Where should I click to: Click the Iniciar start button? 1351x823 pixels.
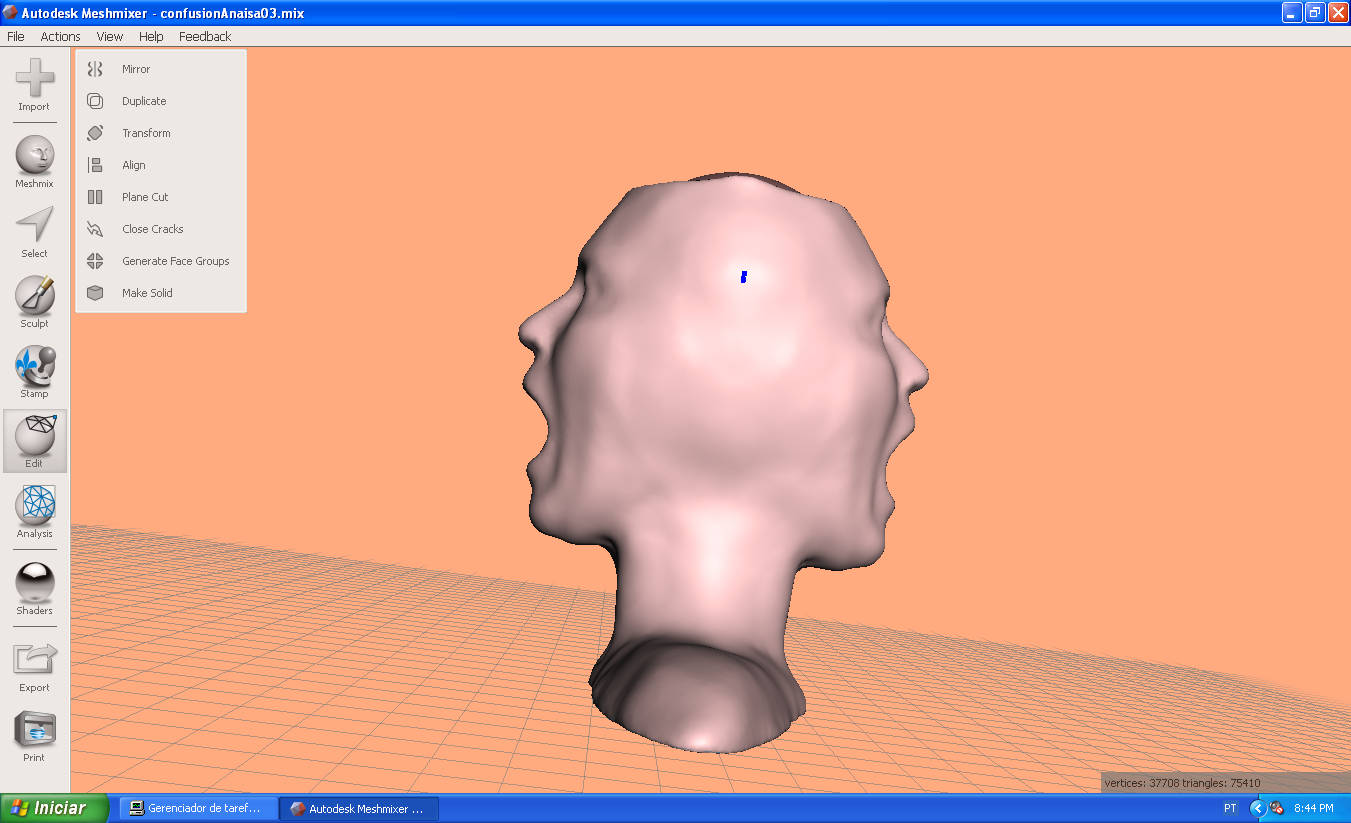click(55, 808)
